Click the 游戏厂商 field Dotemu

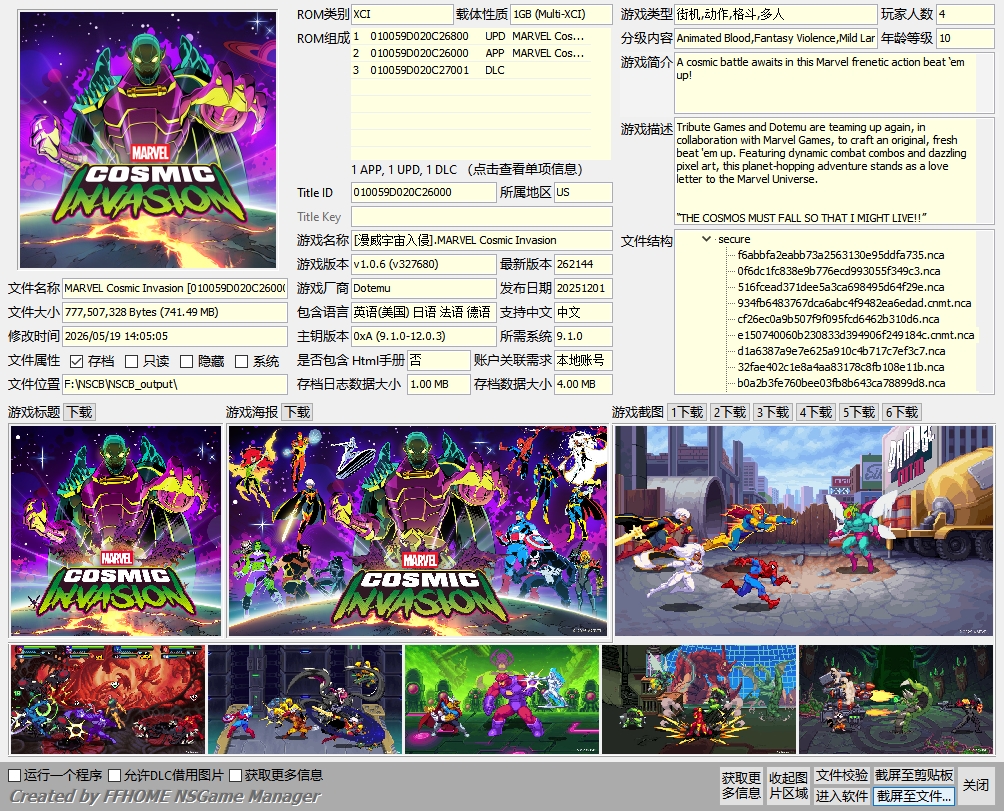(x=424, y=288)
